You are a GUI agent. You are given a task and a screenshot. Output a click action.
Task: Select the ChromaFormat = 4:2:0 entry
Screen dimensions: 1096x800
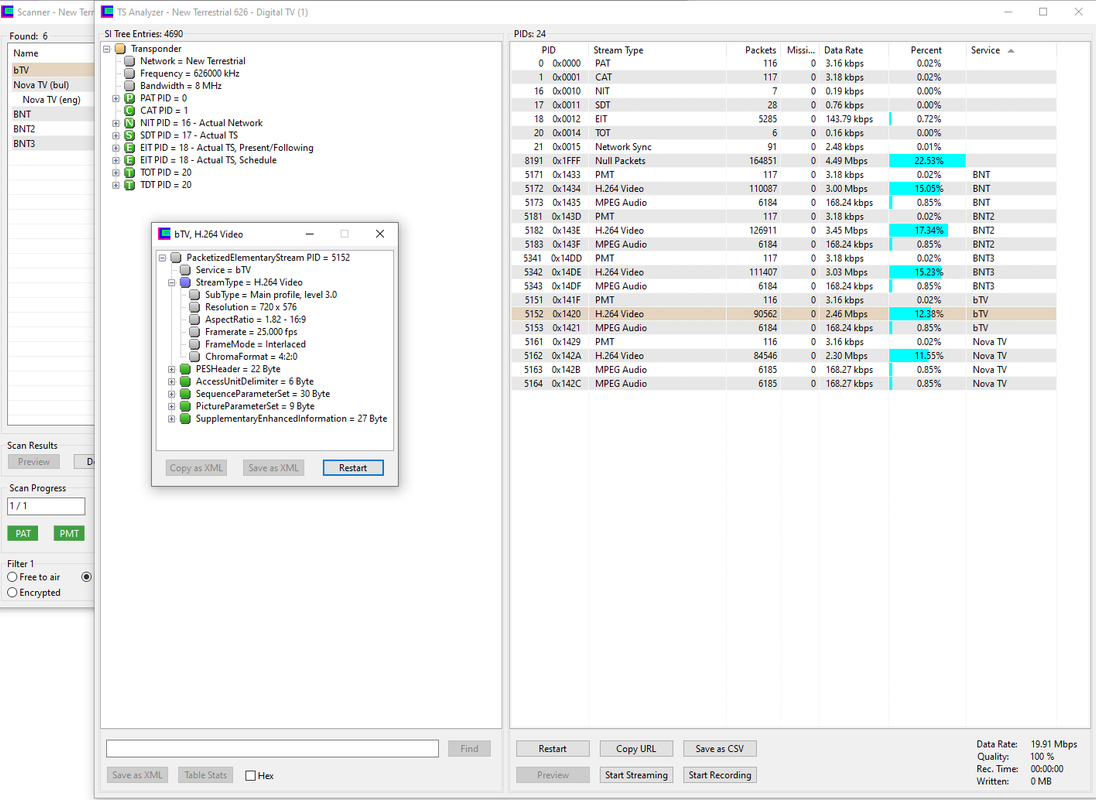click(251, 357)
